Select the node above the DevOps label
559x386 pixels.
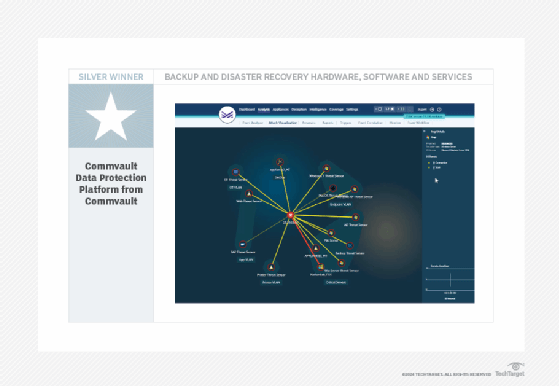[x=280, y=162]
